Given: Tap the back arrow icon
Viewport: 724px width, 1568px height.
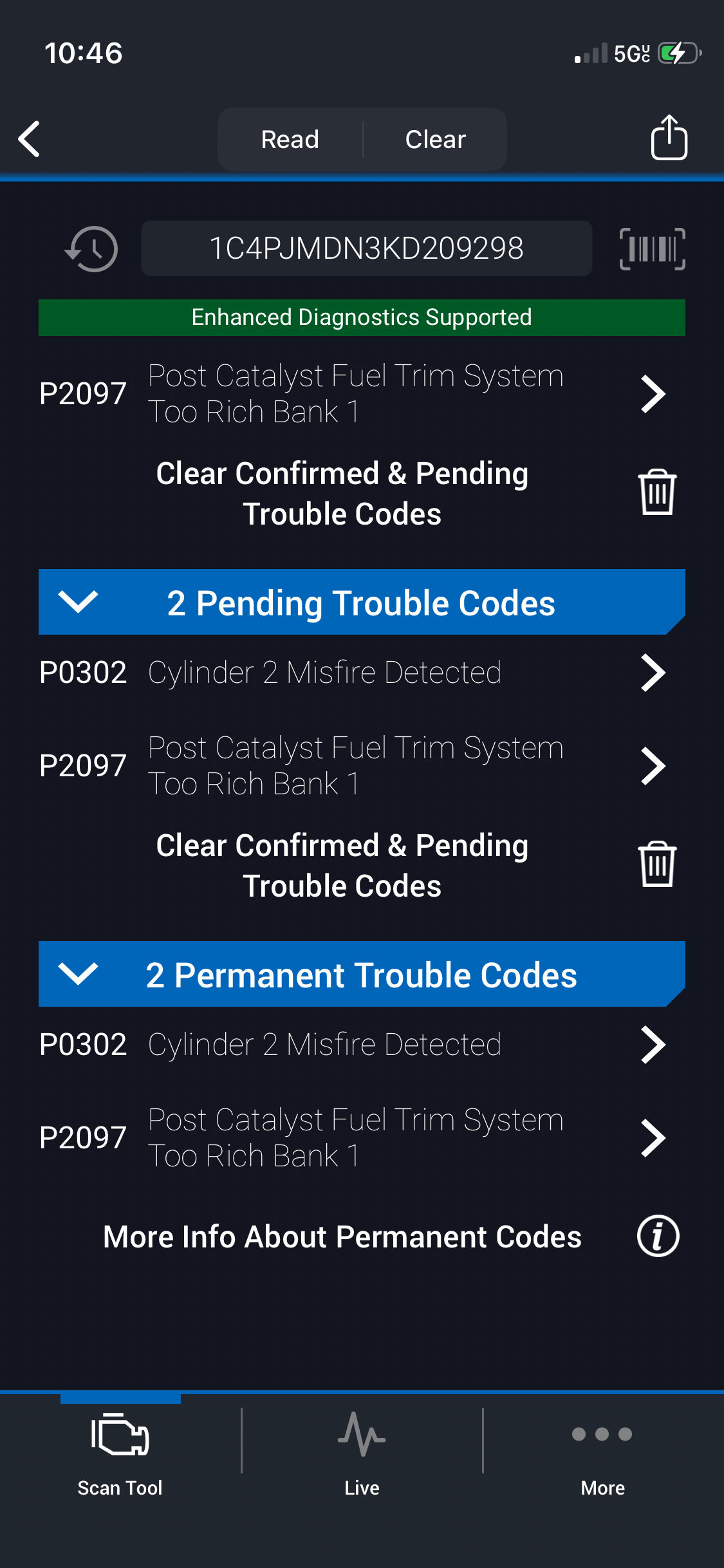Looking at the screenshot, I should [30, 139].
